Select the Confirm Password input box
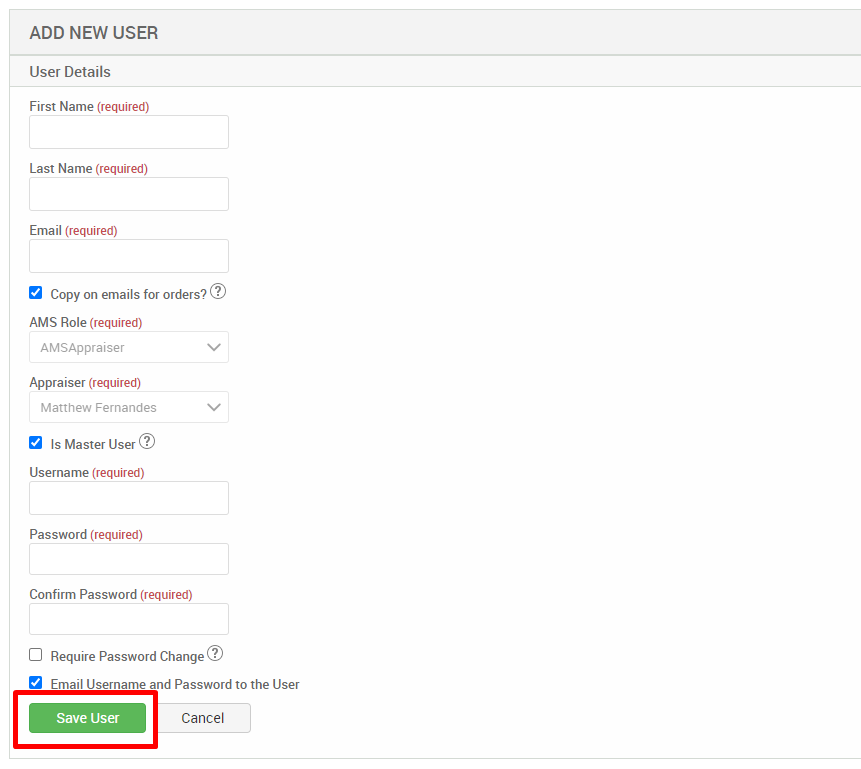This screenshot has height=769, width=861. point(128,619)
